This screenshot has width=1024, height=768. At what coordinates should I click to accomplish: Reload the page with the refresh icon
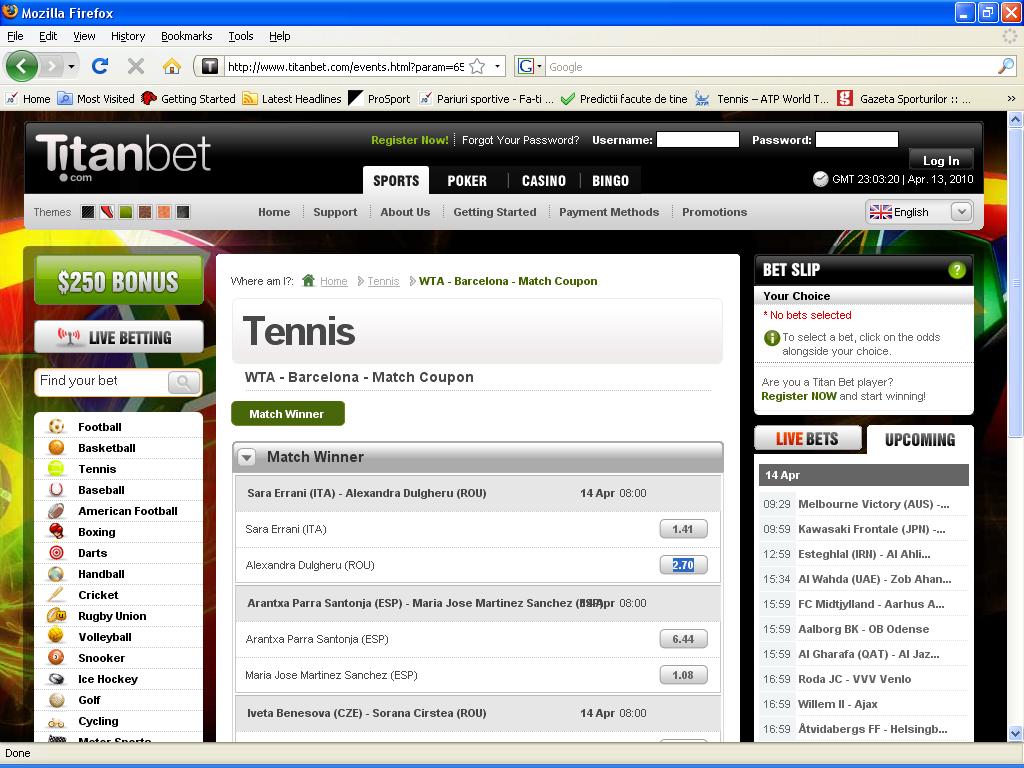coord(100,66)
